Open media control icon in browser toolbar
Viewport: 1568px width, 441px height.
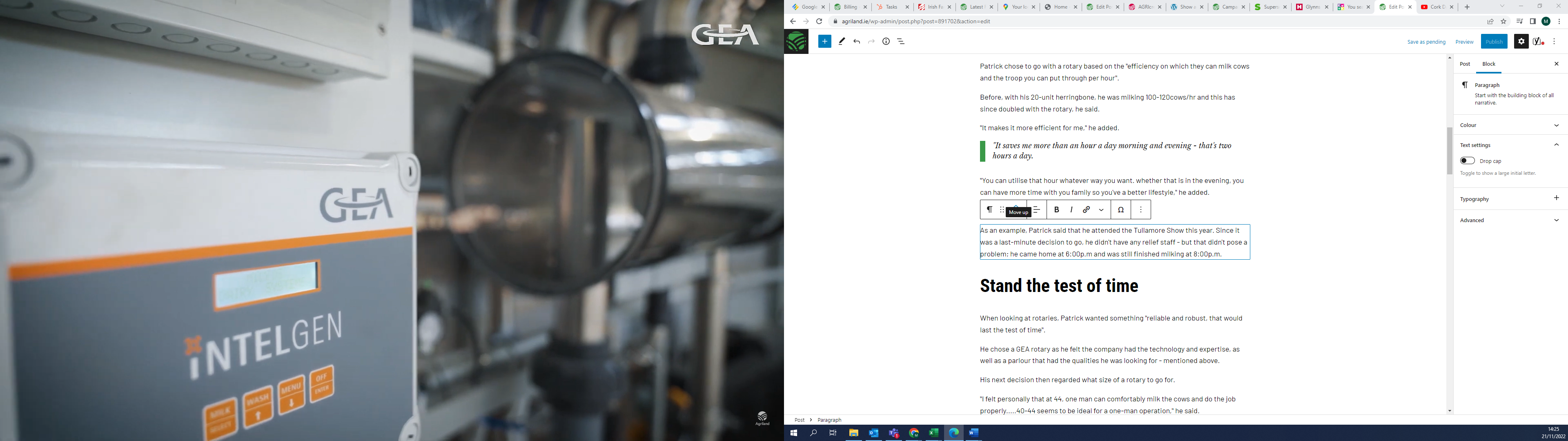point(1519,21)
